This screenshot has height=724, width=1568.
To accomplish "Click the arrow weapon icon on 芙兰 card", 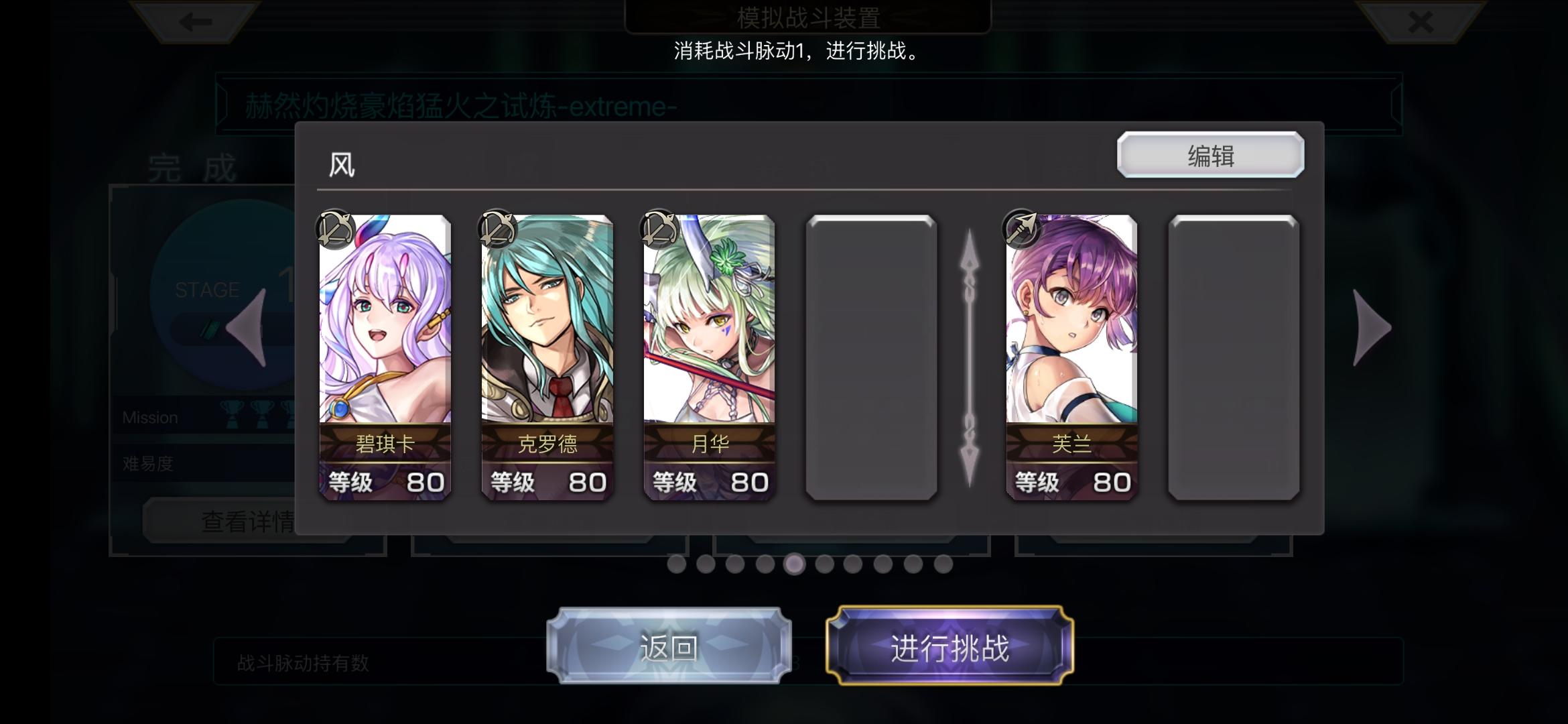I will [x=1022, y=229].
